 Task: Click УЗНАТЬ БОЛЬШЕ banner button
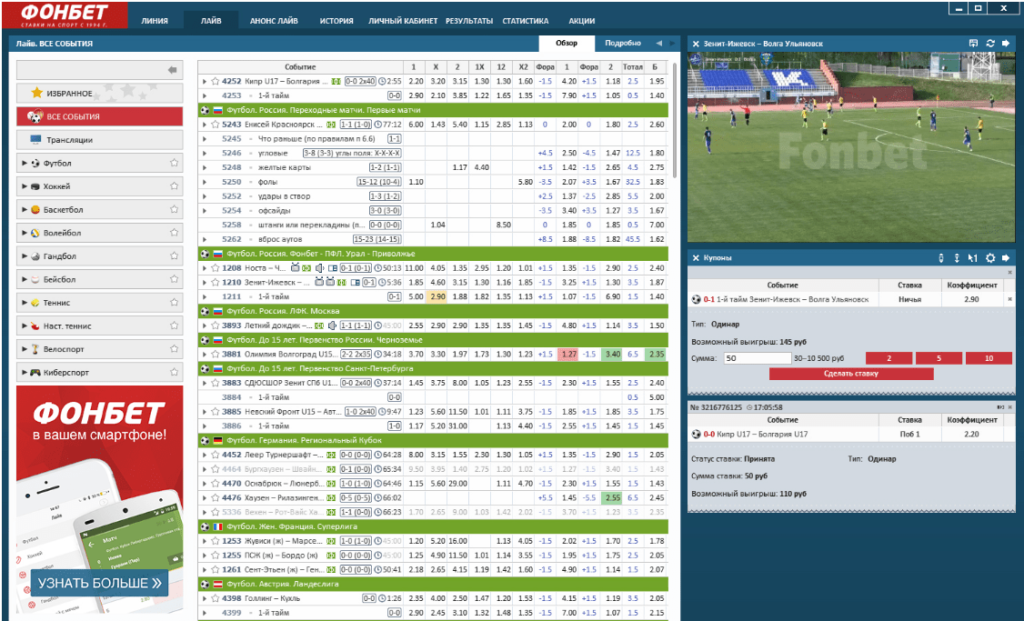click(x=99, y=582)
